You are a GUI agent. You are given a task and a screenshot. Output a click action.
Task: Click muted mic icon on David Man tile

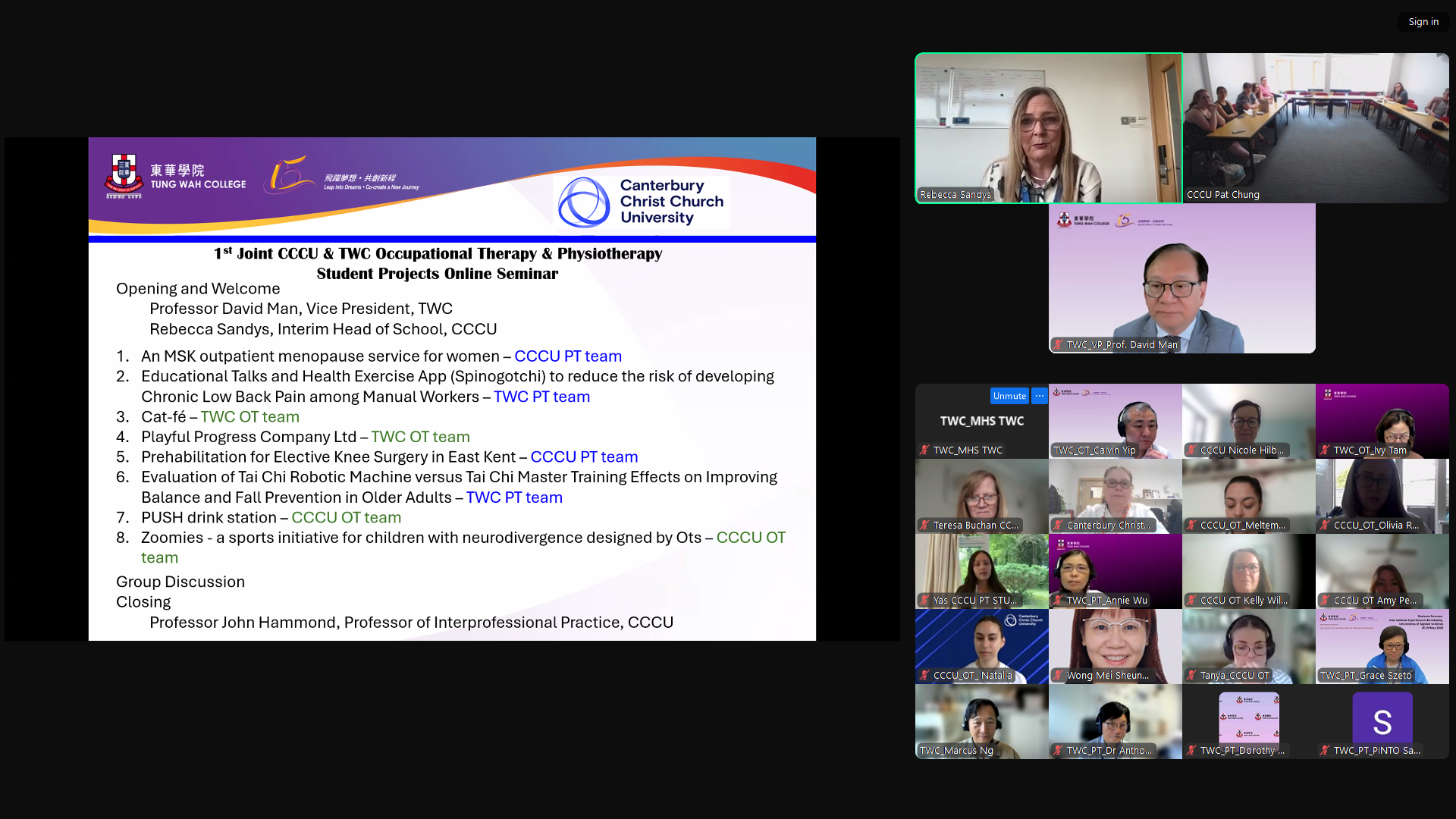click(x=1059, y=345)
